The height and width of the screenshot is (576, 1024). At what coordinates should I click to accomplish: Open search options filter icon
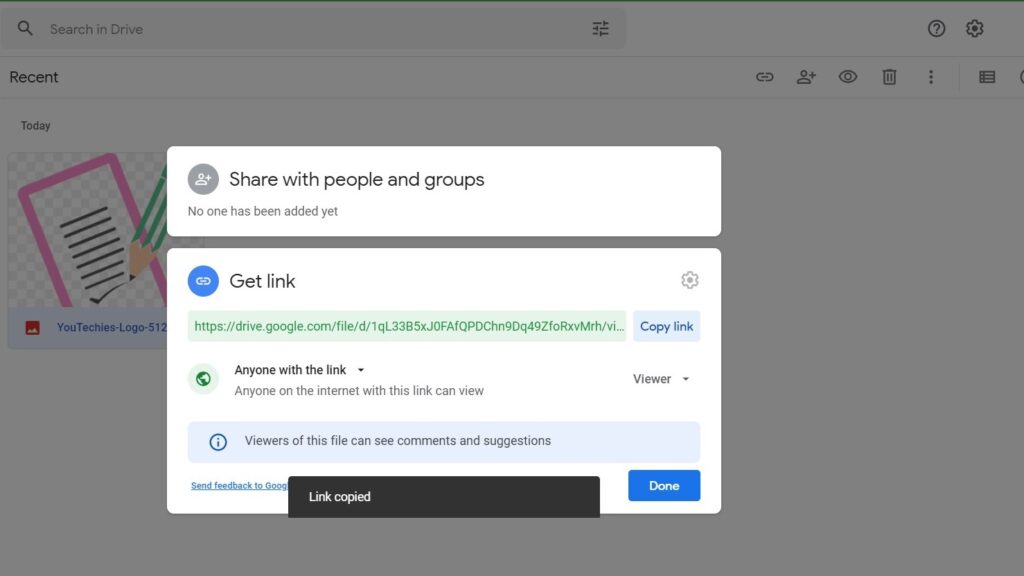(600, 29)
